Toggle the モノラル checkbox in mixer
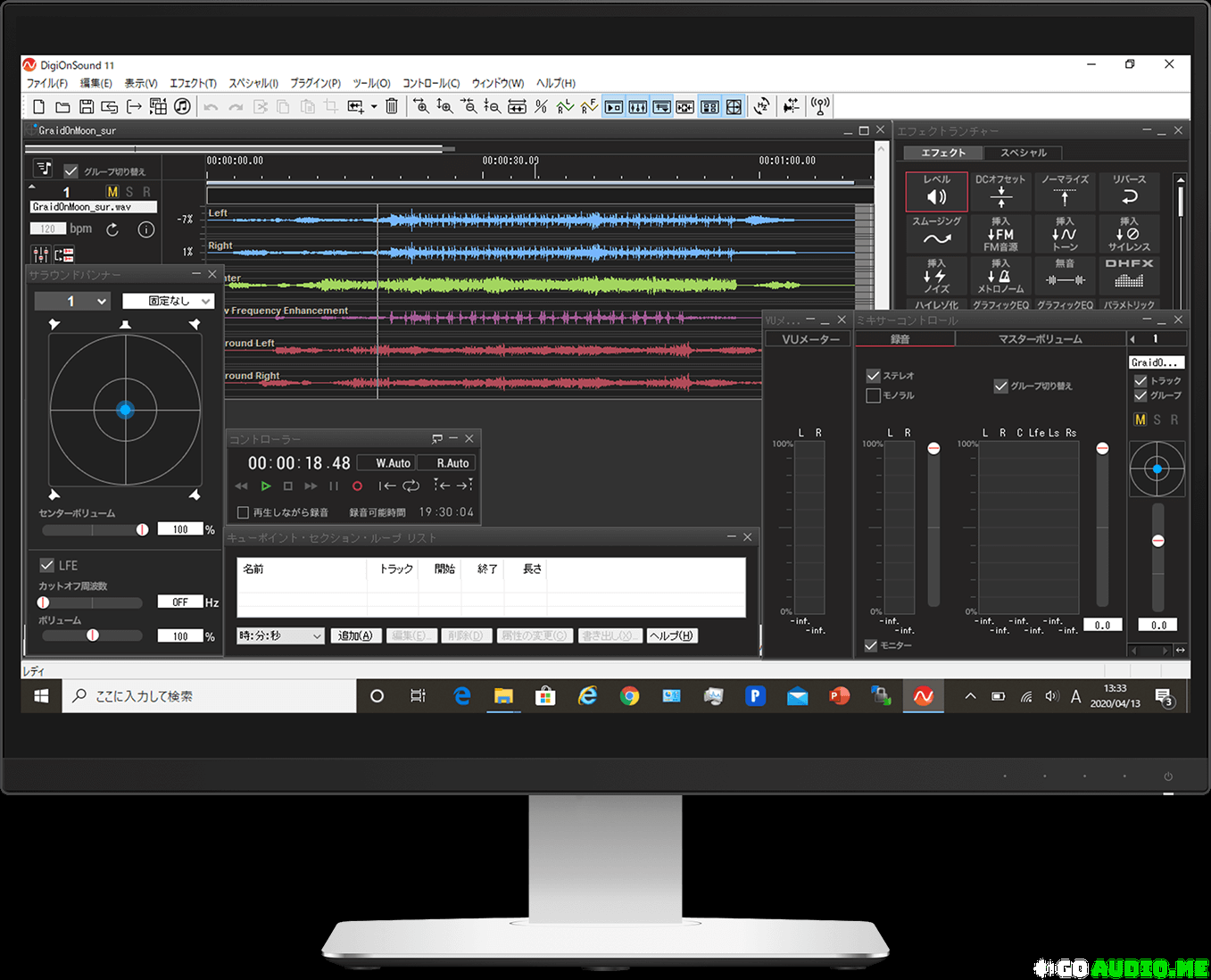Image resolution: width=1211 pixels, height=980 pixels. click(x=874, y=395)
